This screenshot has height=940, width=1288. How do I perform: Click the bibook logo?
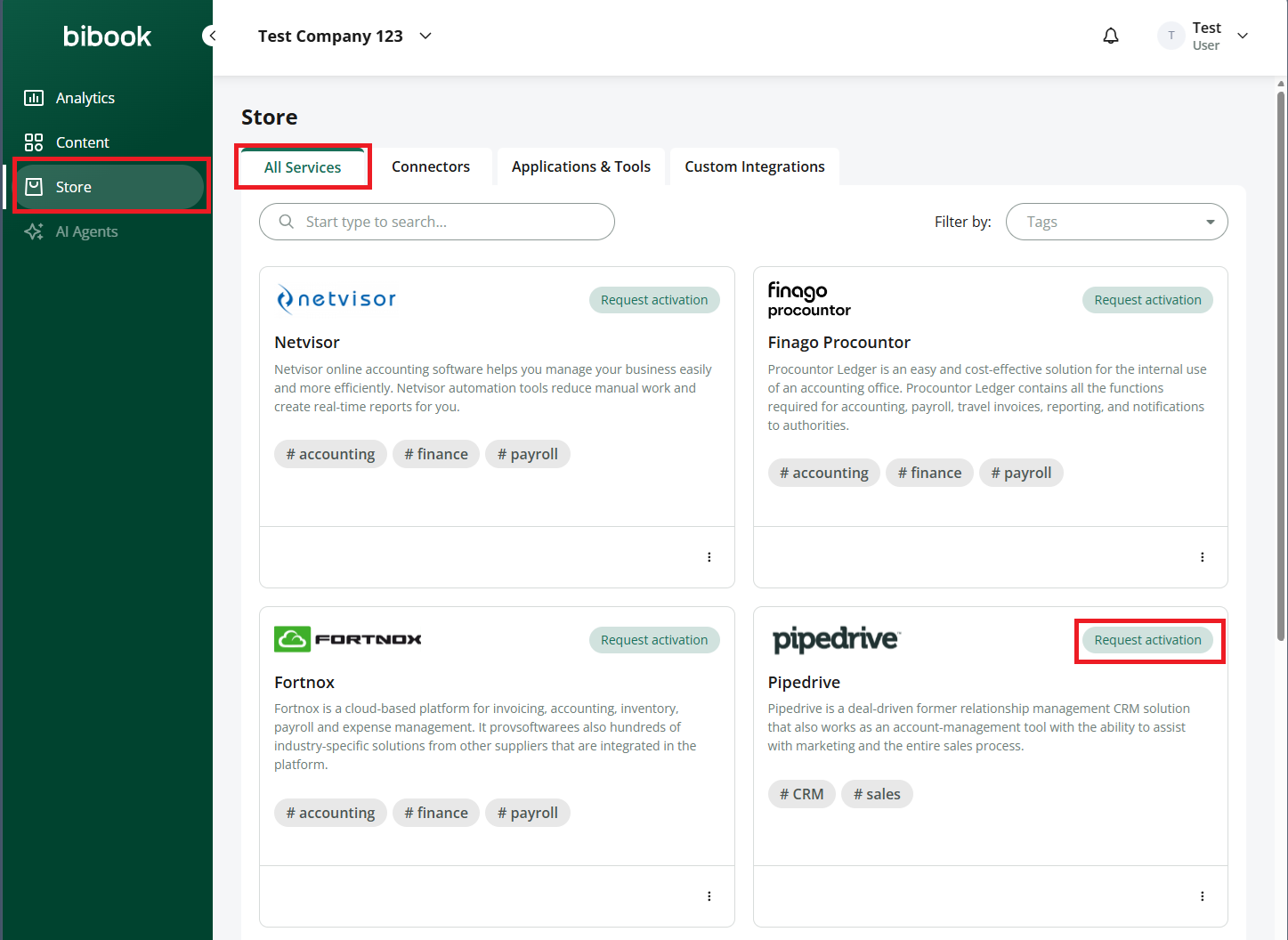pos(107,36)
